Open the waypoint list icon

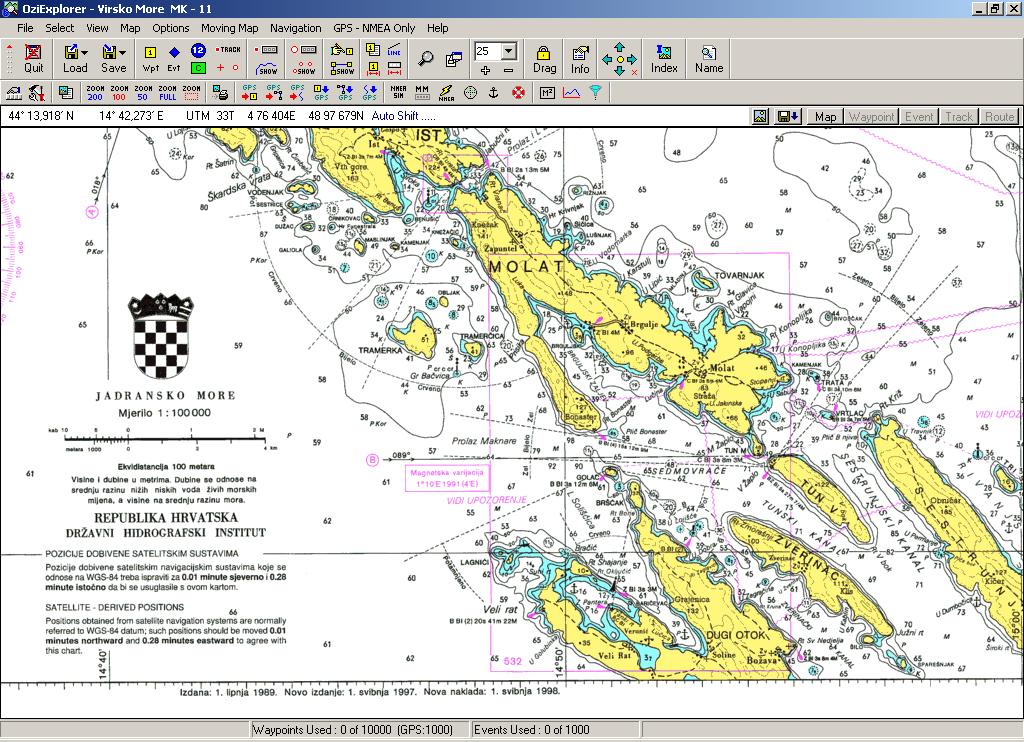[373, 50]
